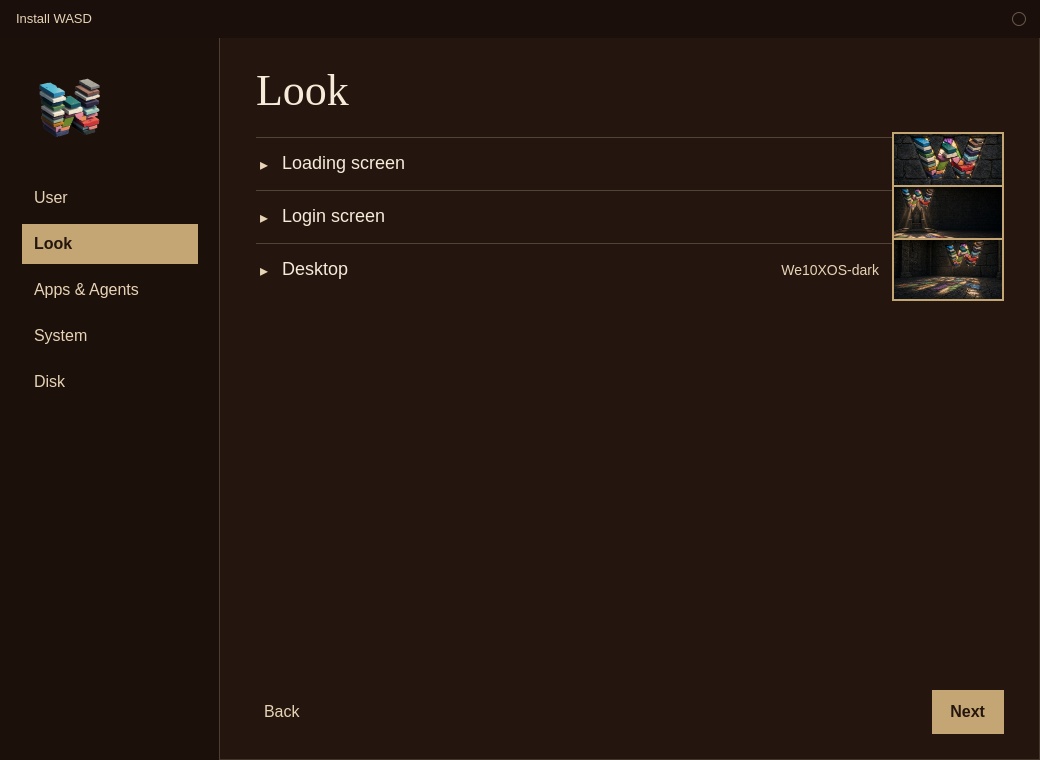
Task: Switch to the Disk step
Action: [110, 381]
